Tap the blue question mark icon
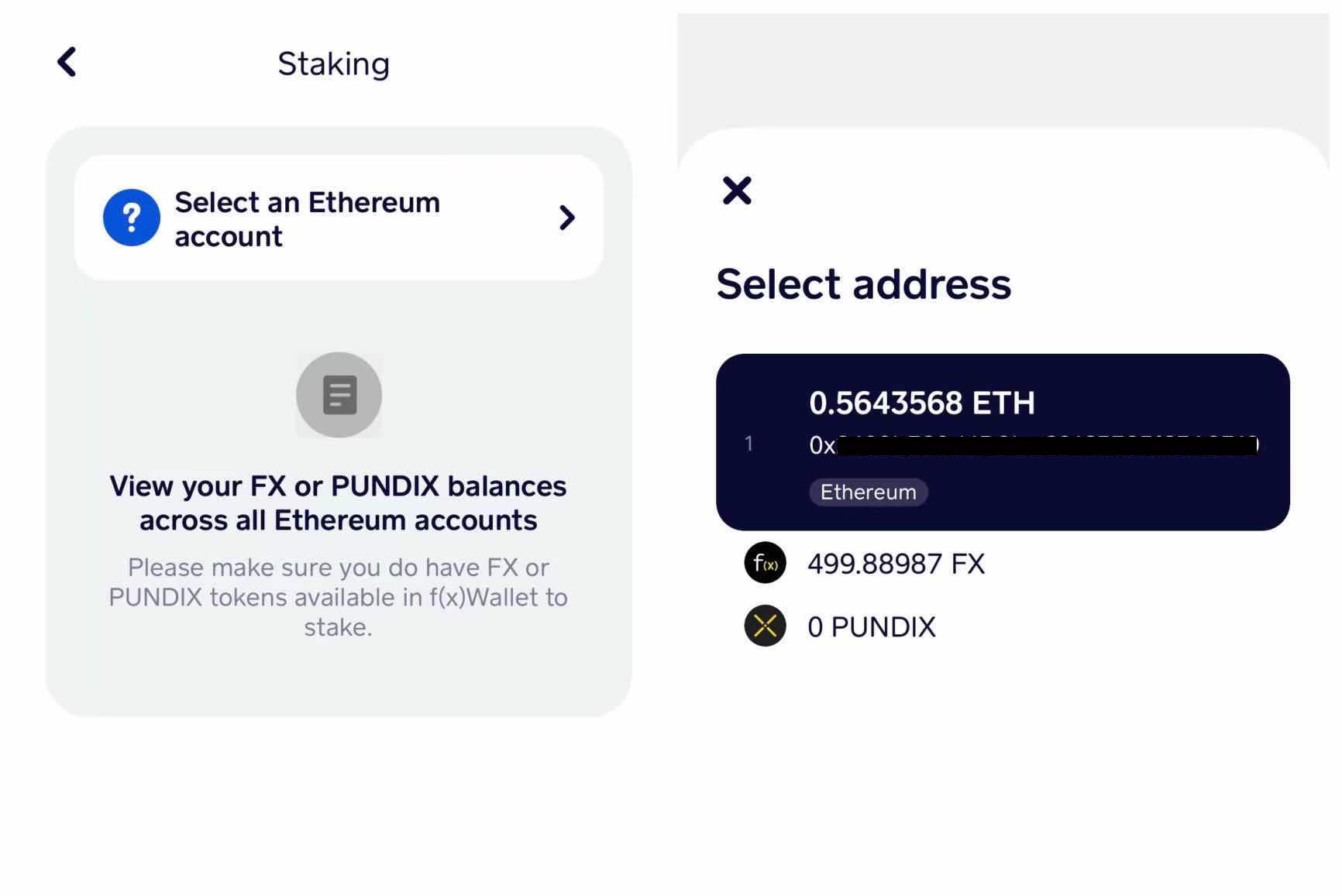The height and width of the screenshot is (896, 1342). point(132,218)
